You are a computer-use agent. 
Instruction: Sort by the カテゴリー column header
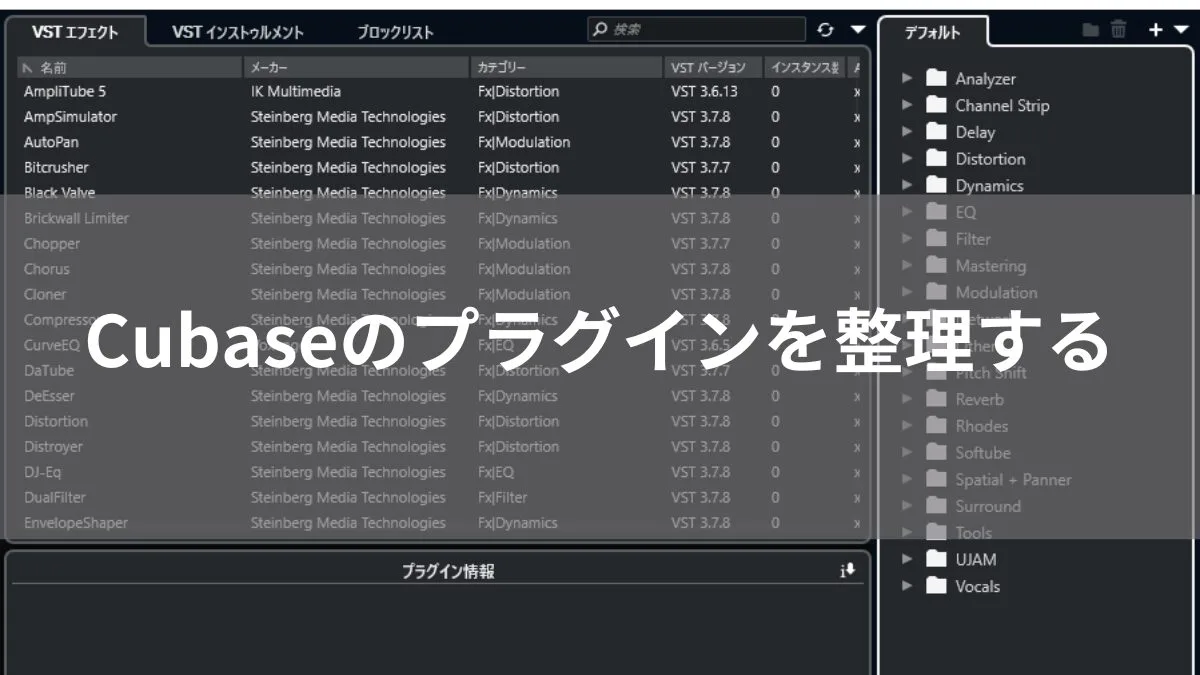pos(567,67)
